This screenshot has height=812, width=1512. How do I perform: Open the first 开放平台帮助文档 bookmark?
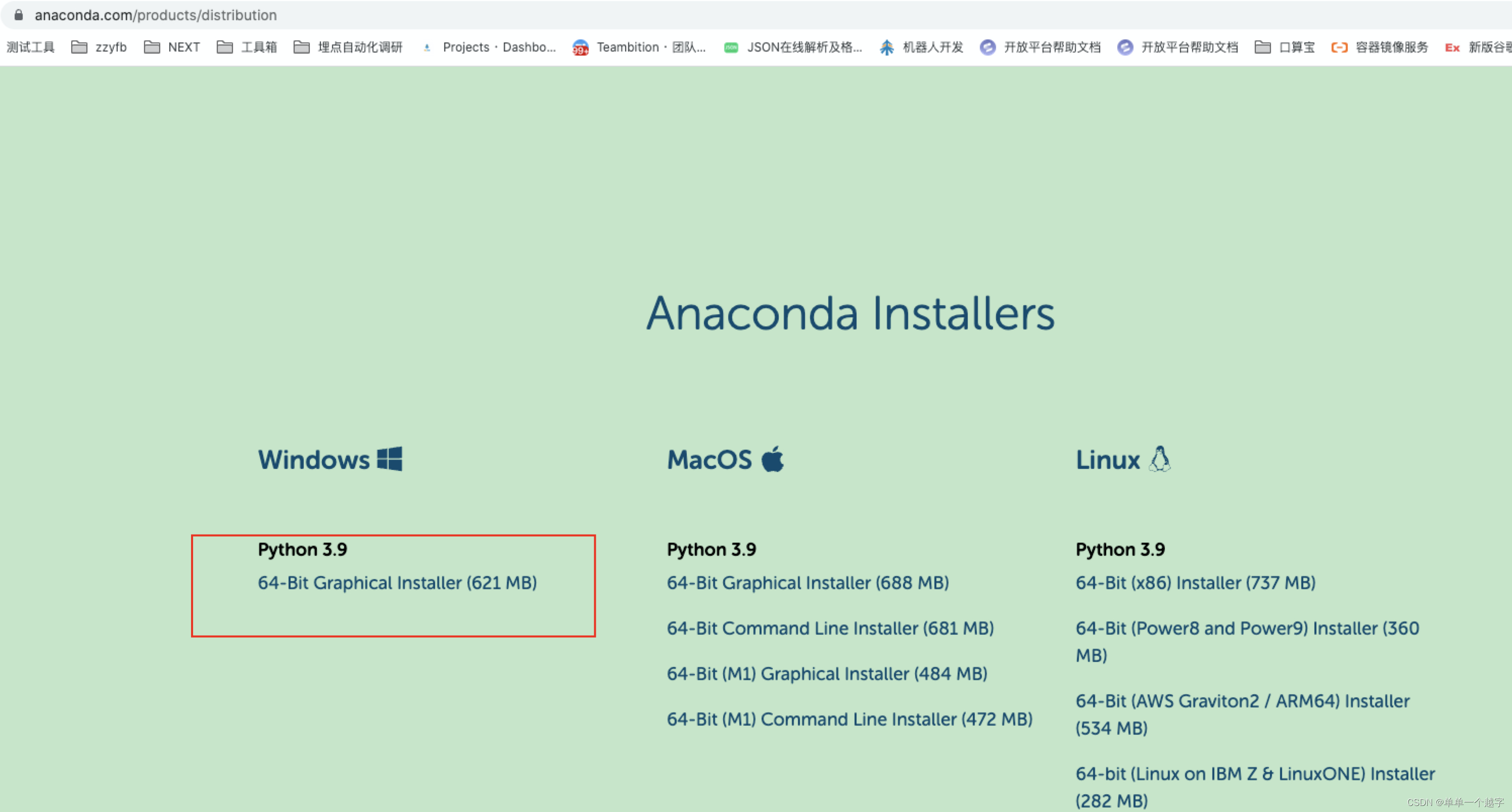click(x=1041, y=47)
